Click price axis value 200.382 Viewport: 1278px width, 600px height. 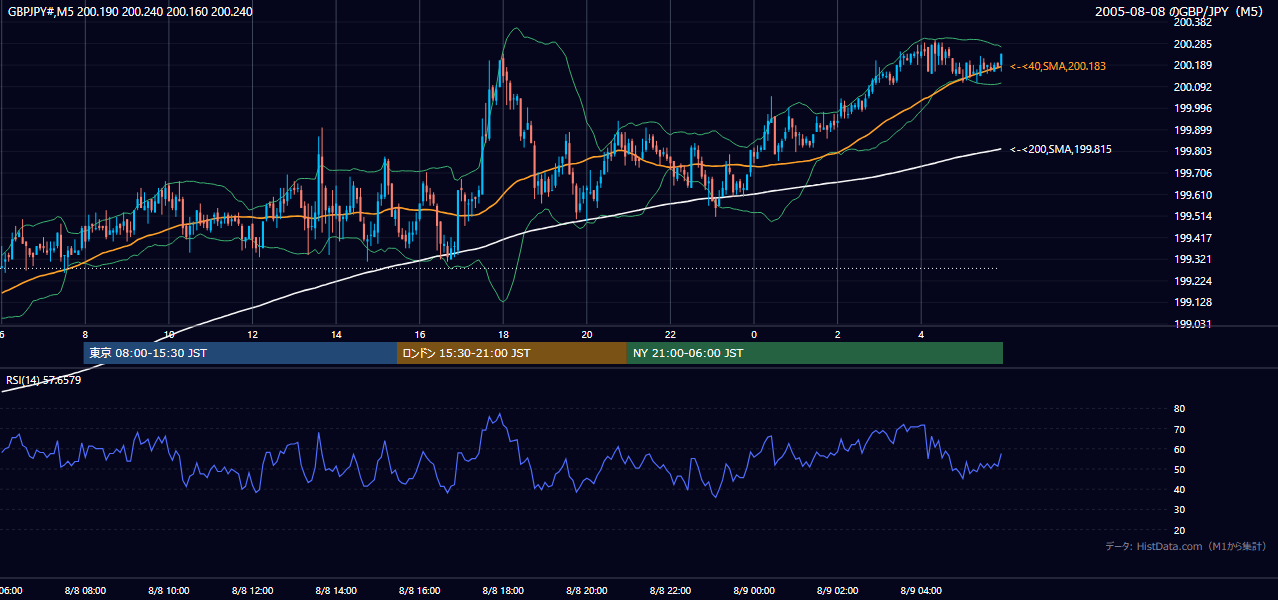click(1192, 22)
